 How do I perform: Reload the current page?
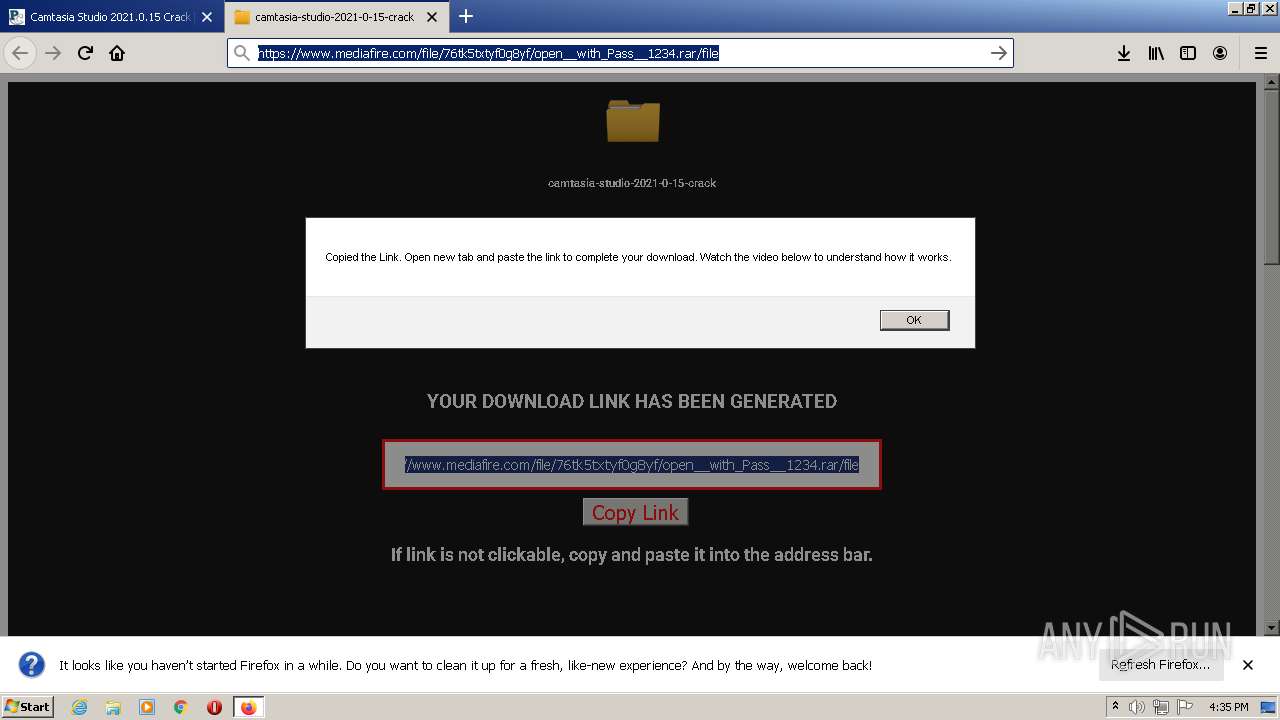[x=85, y=53]
